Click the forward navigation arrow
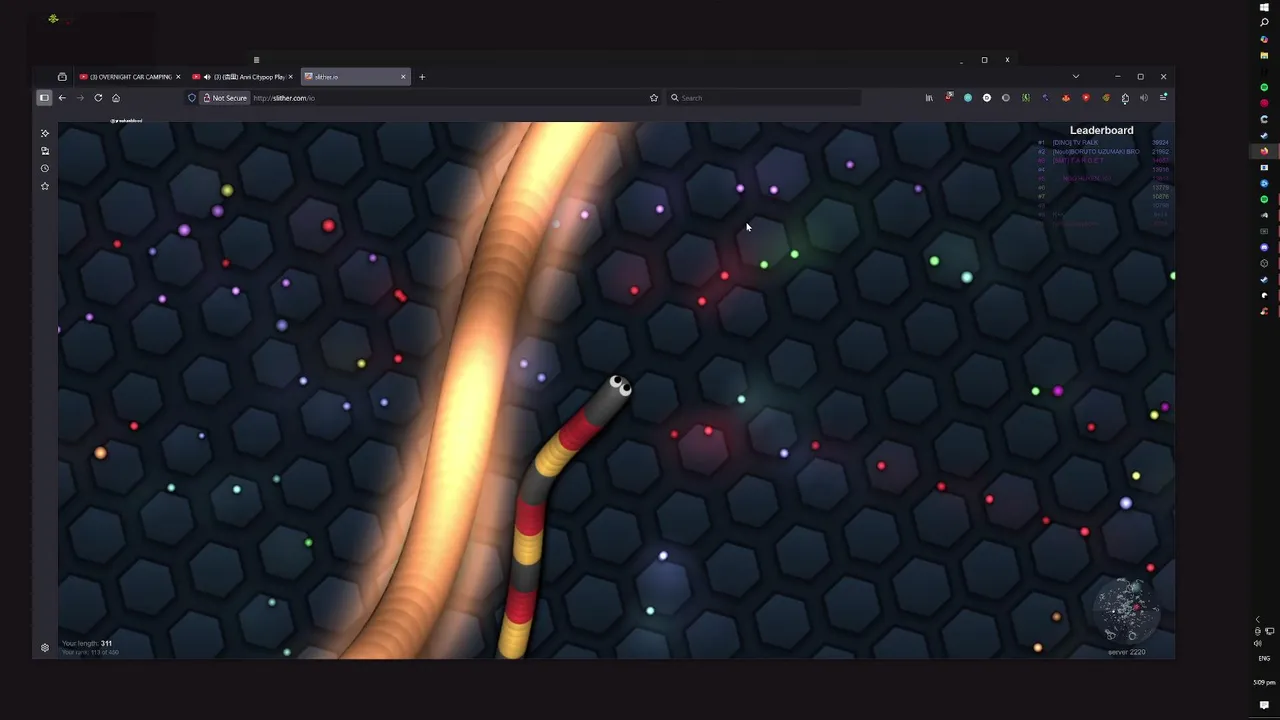Image resolution: width=1280 pixels, height=720 pixels. point(80,98)
